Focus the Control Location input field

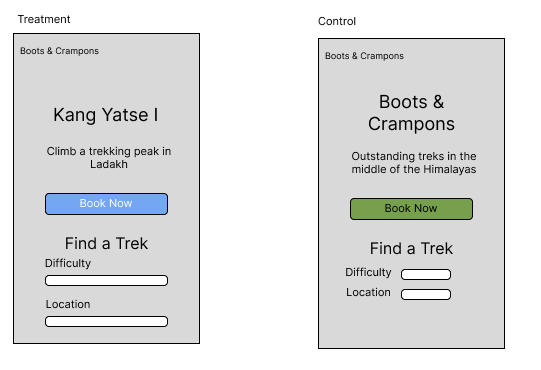tap(426, 294)
